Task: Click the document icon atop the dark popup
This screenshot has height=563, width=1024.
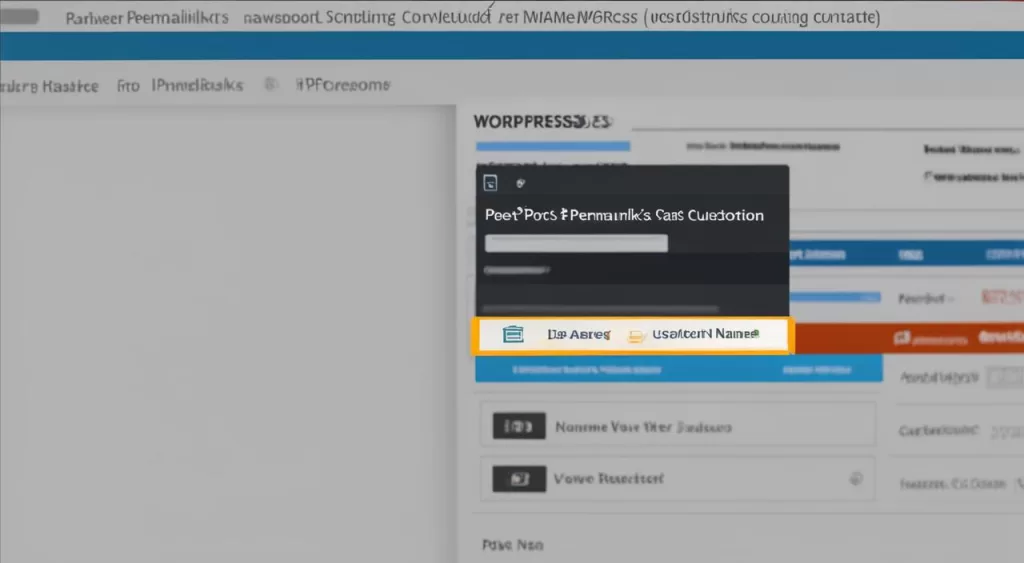Action: (490, 184)
